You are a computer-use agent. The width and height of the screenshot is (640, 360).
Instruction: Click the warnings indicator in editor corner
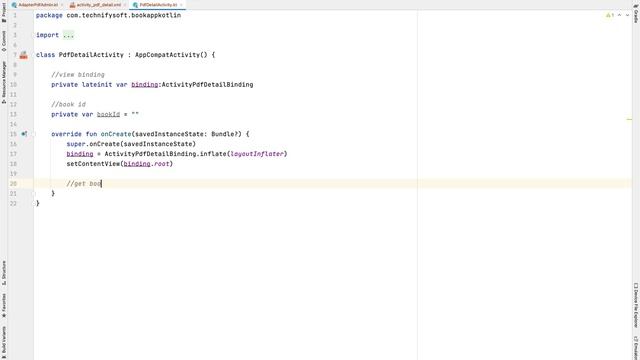click(x=610, y=15)
